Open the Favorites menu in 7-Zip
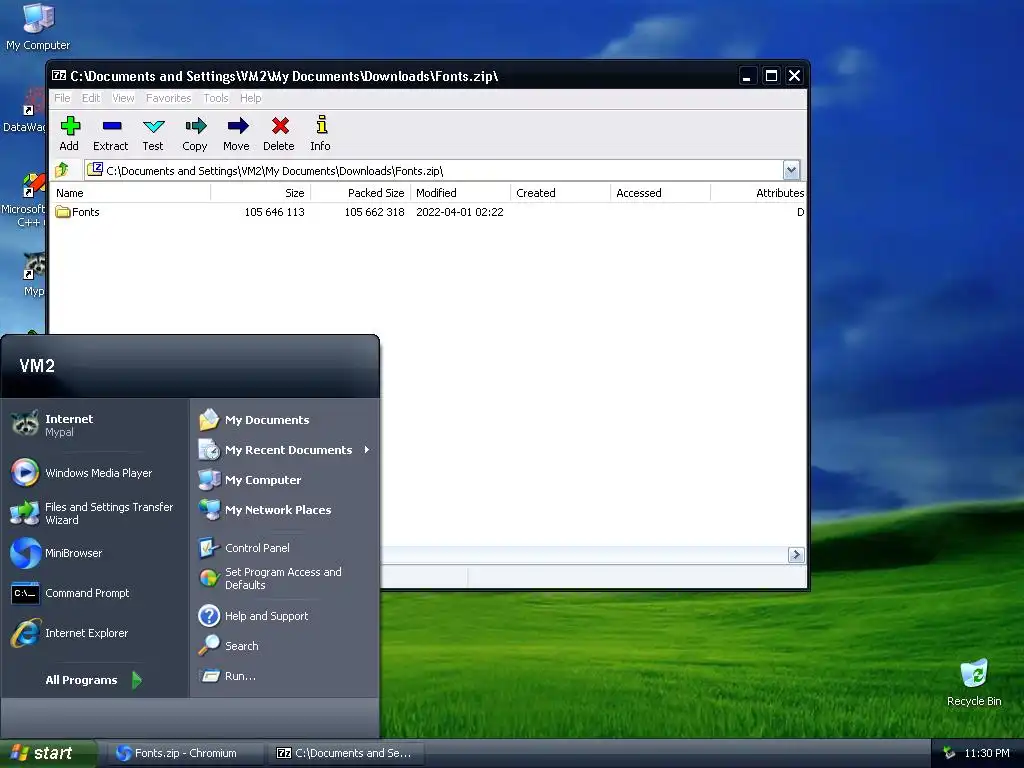Screen dimensions: 1024x768 coord(168,98)
